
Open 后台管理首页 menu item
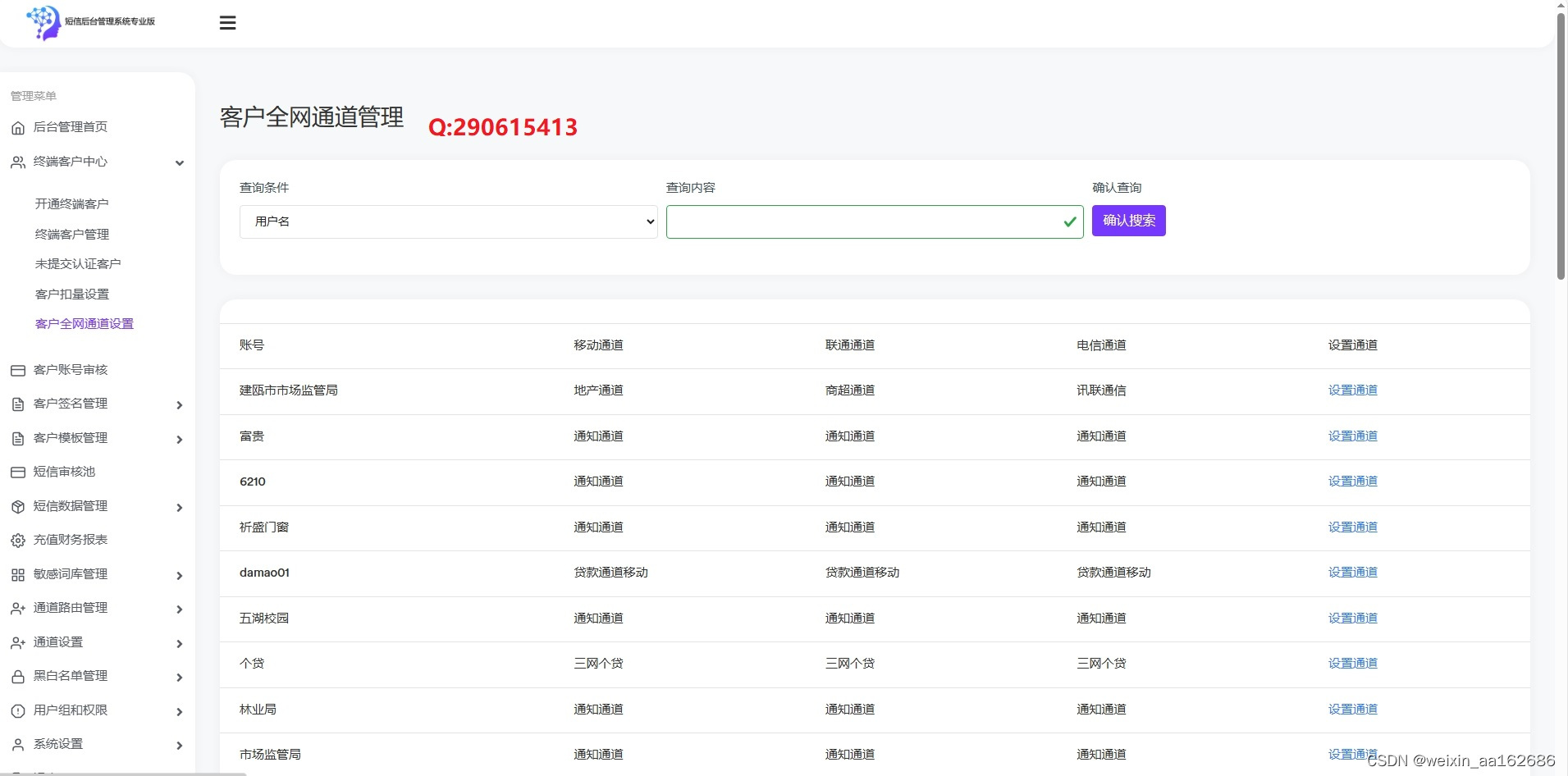tap(71, 127)
